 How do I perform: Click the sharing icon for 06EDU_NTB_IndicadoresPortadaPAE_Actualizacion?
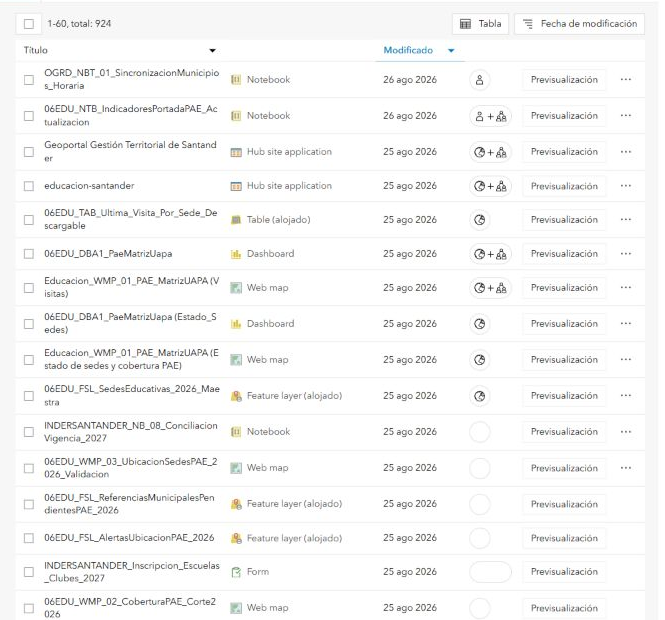tap(490, 116)
